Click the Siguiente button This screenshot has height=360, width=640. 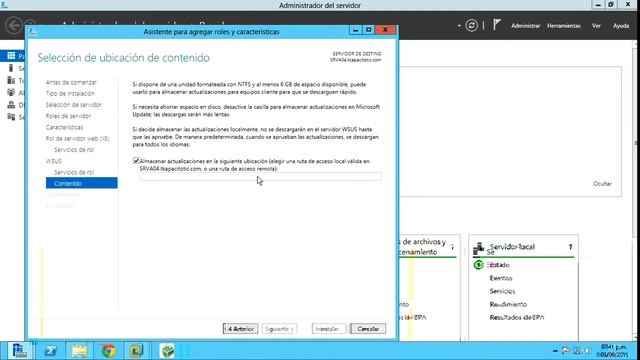click(x=279, y=329)
